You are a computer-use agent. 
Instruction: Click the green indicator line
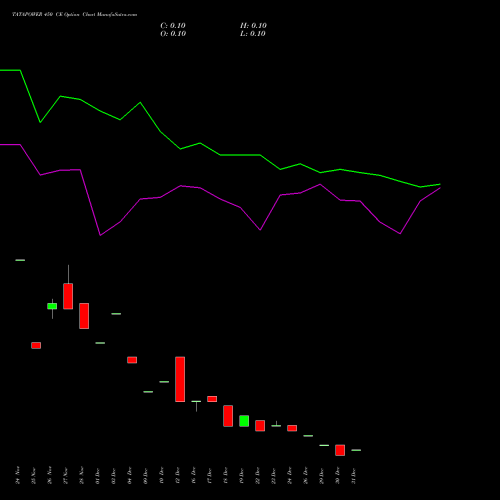click(220, 155)
